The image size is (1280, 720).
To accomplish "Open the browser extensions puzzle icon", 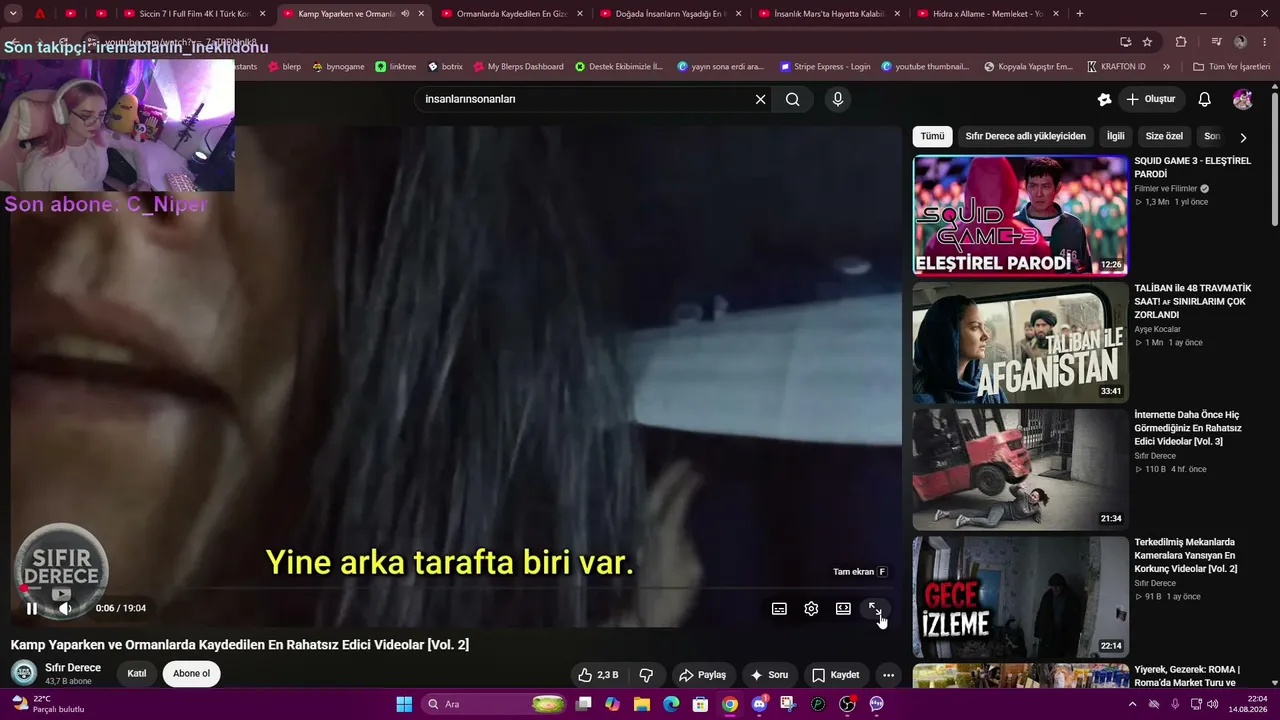I will (1181, 42).
